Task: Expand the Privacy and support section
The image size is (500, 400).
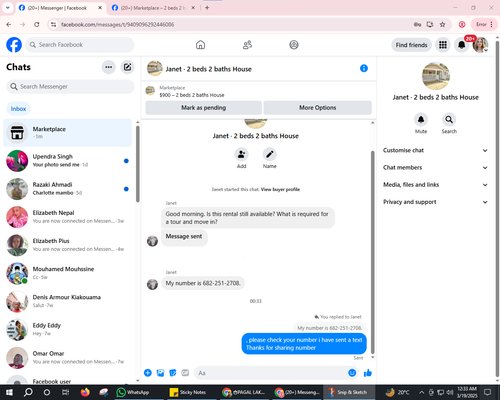Action: coord(435,202)
